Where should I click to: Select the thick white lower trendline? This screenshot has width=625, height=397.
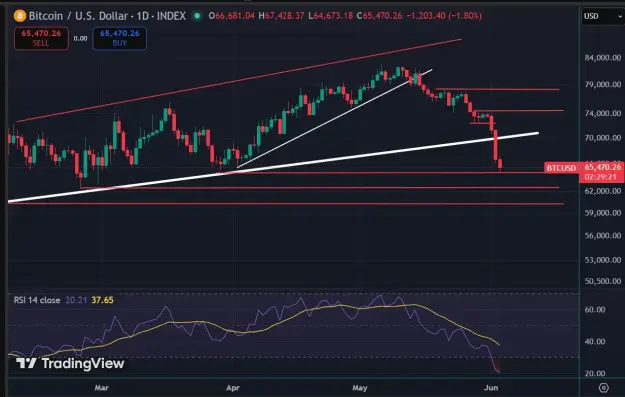(x=273, y=167)
